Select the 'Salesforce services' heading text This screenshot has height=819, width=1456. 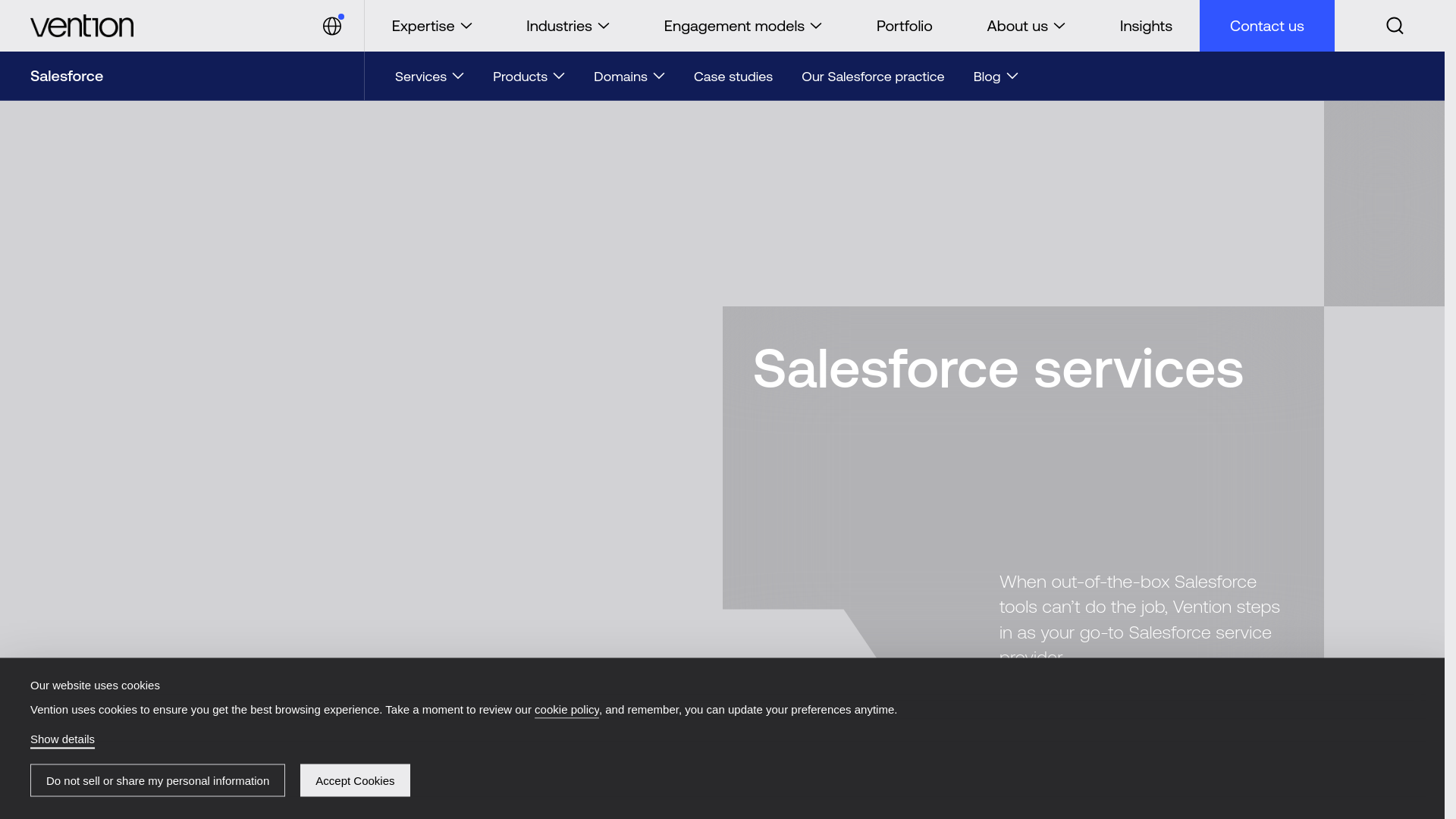pyautogui.click(x=998, y=369)
